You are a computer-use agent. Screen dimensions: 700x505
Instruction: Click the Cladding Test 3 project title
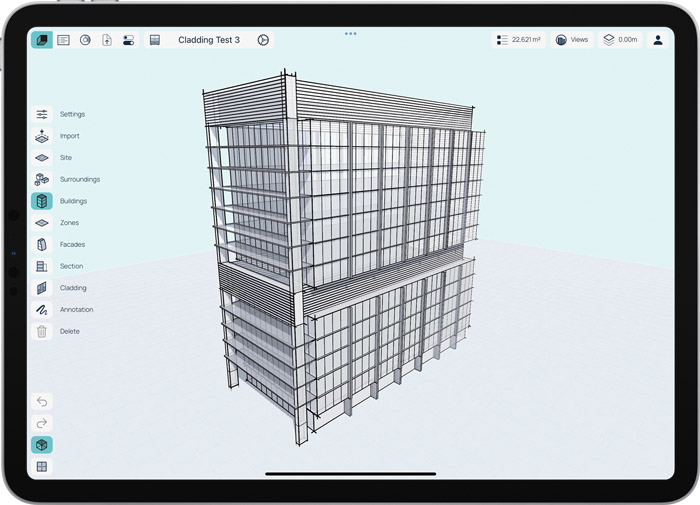click(208, 40)
